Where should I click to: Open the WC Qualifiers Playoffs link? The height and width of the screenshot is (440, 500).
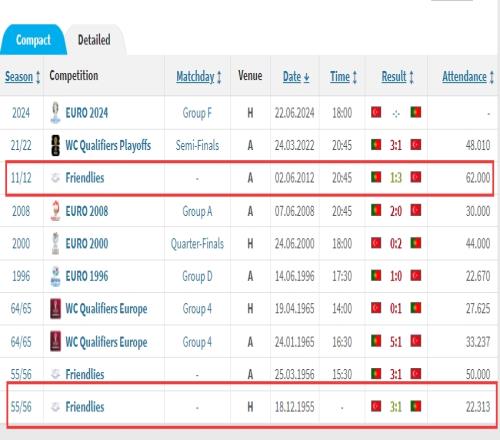108,145
